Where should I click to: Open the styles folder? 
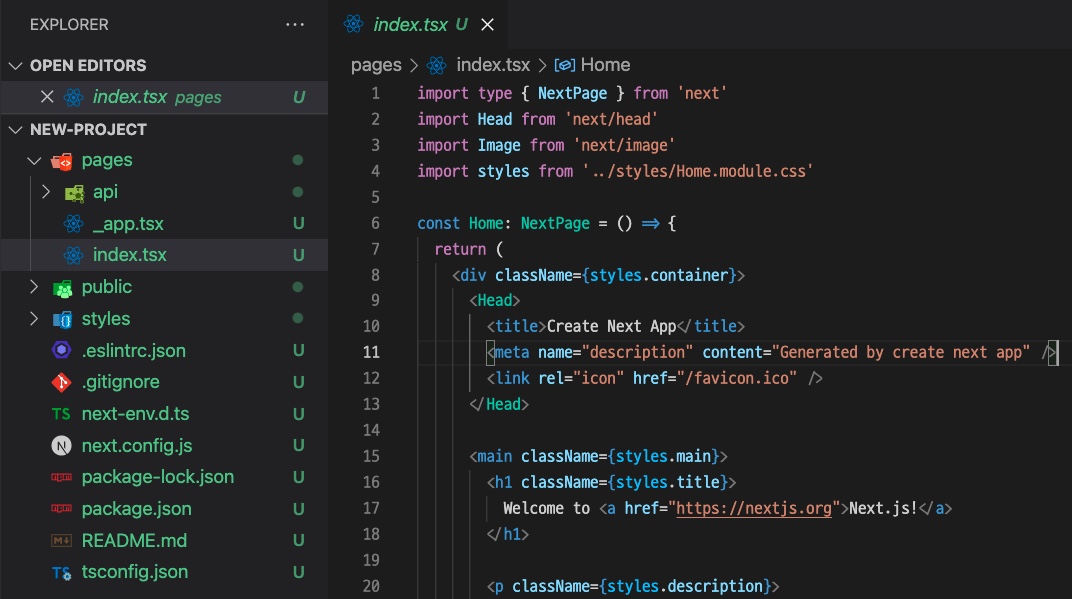pyautogui.click(x=106, y=319)
